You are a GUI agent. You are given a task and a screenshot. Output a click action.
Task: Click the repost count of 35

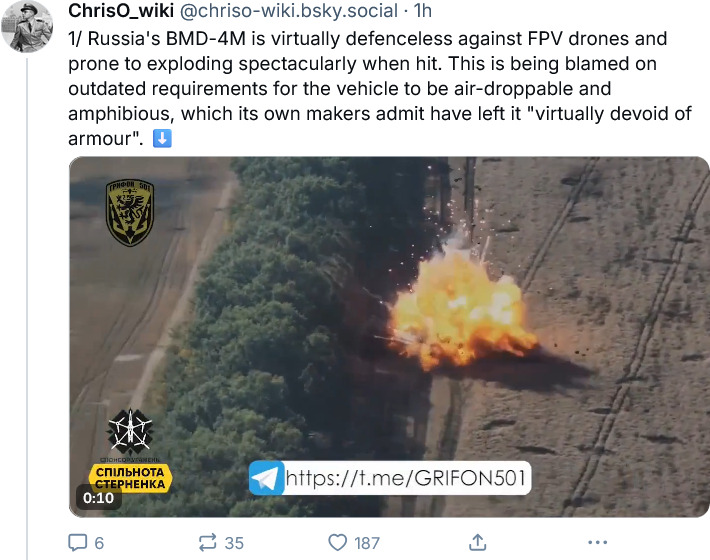coord(234,543)
